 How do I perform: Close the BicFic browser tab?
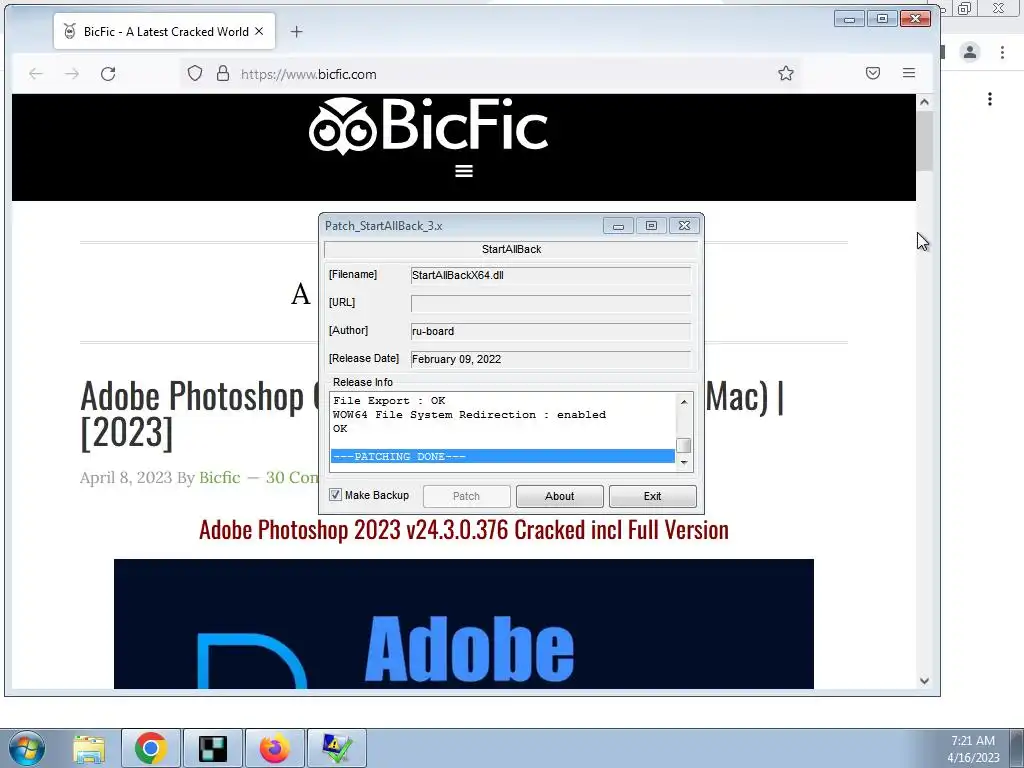259,31
